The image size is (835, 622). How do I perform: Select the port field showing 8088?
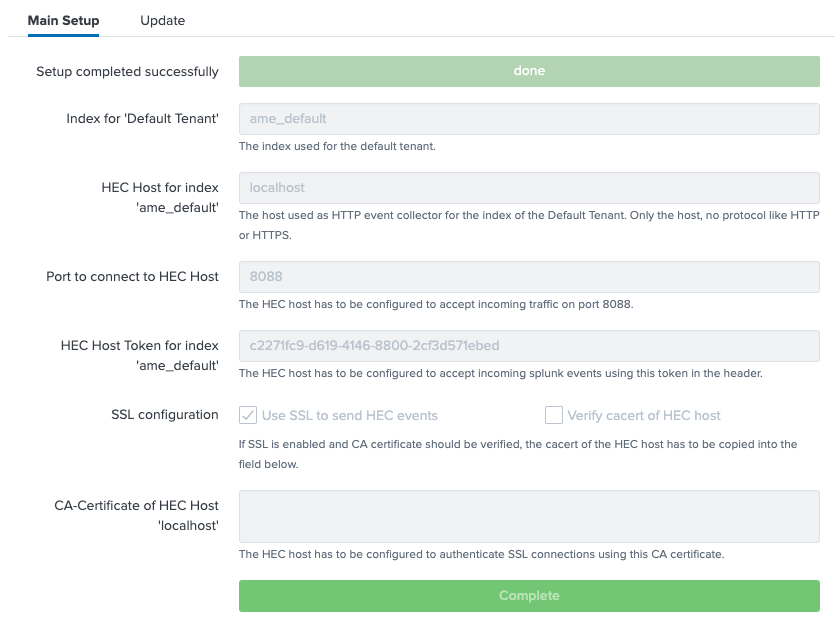529,276
